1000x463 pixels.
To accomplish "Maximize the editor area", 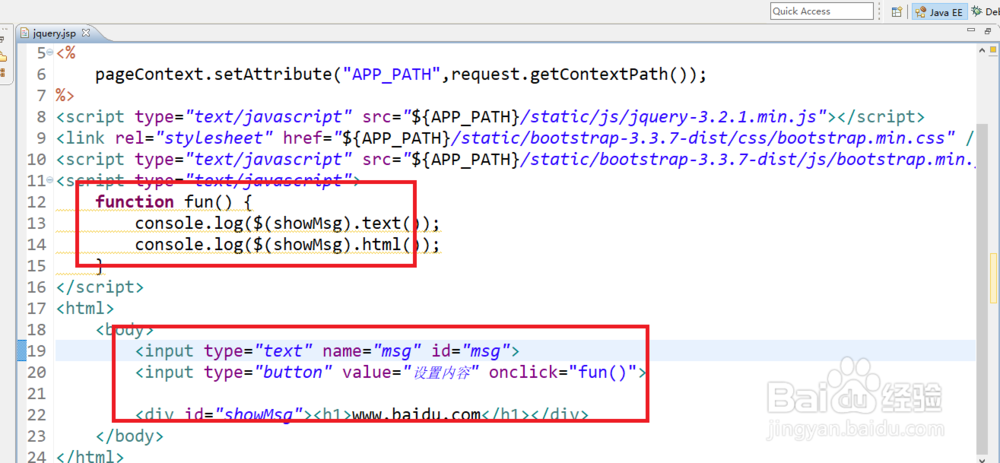I will [x=989, y=31].
